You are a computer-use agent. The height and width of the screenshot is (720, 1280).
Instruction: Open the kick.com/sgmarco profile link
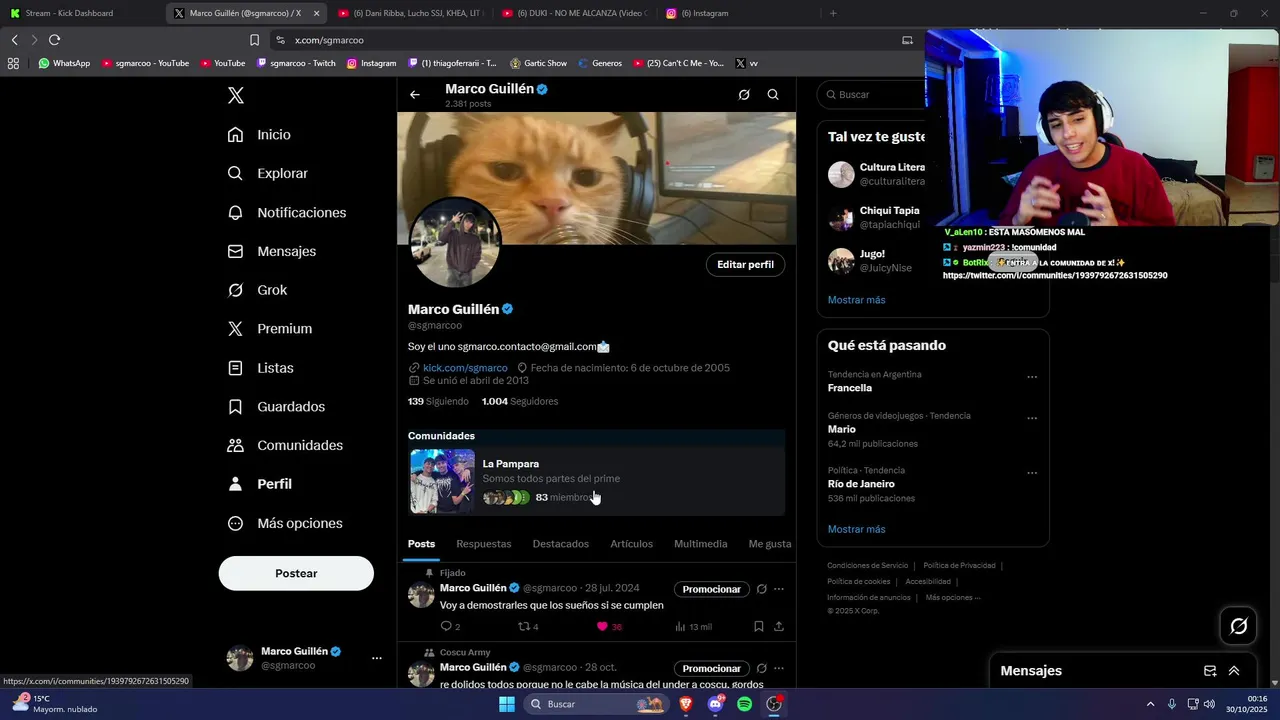click(x=465, y=368)
